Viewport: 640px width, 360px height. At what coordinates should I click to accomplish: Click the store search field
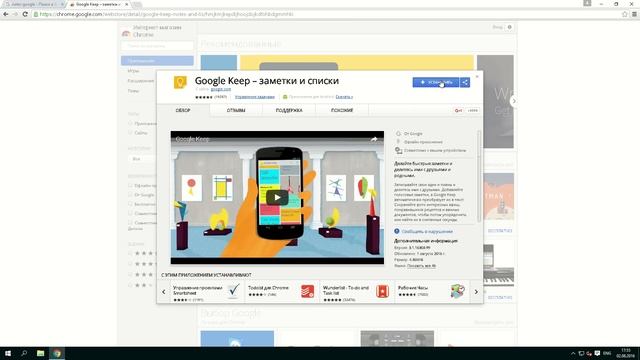157,46
